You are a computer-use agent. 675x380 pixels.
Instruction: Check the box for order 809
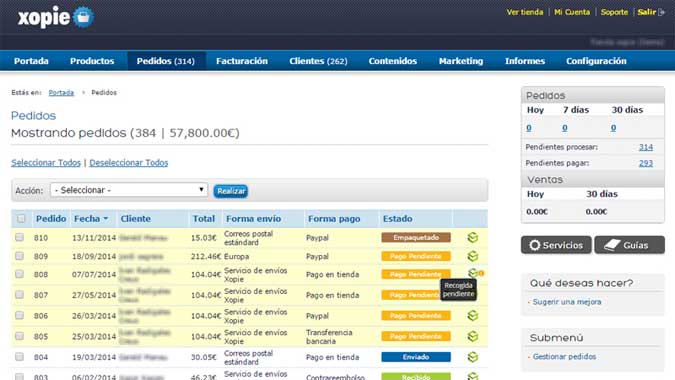(19, 256)
